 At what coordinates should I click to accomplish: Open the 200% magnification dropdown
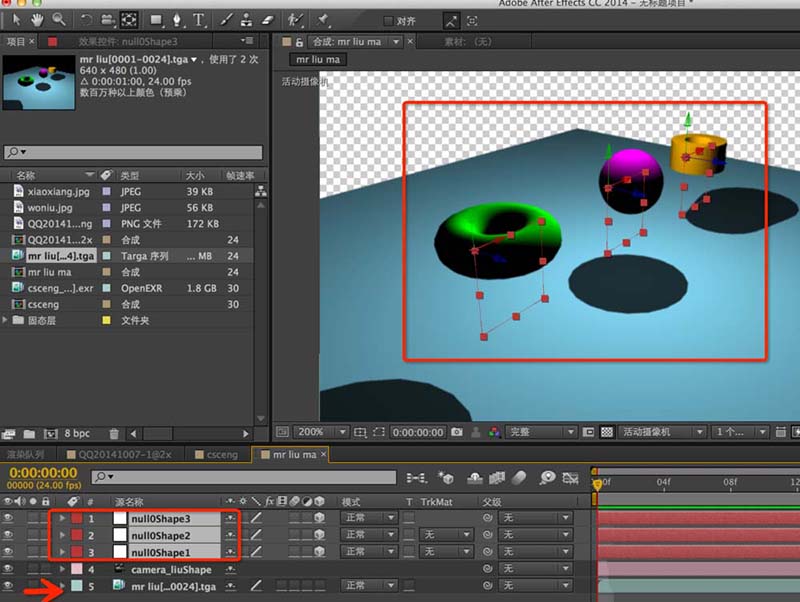click(x=320, y=432)
